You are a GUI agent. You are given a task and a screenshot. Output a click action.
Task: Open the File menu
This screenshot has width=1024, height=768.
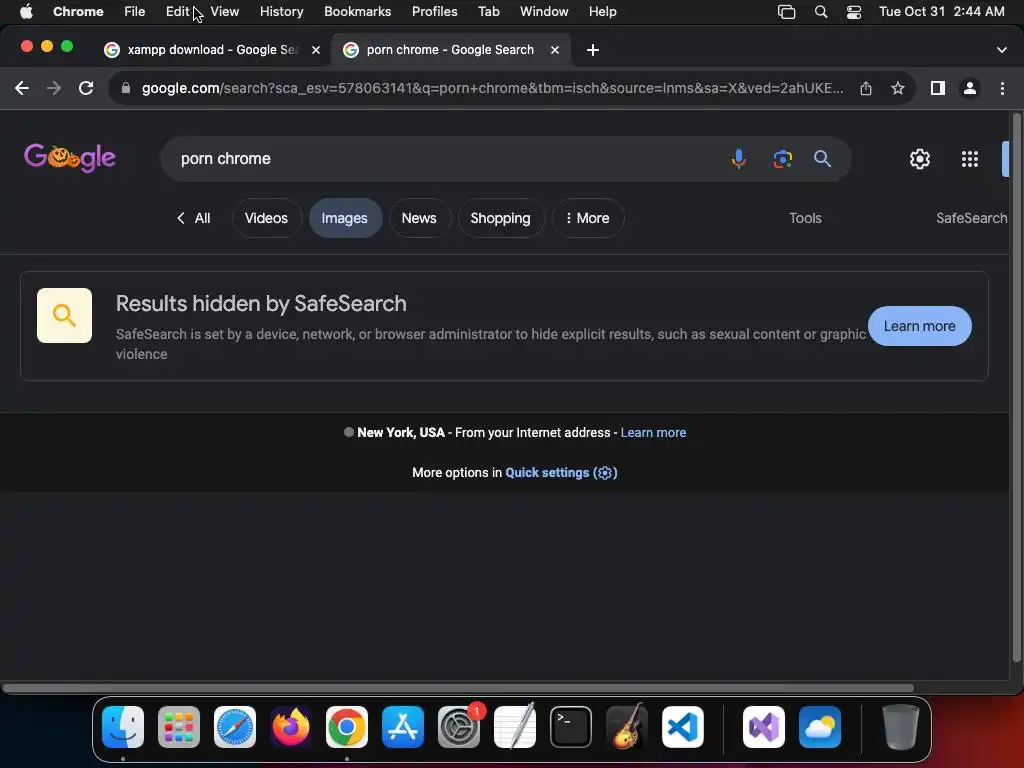[x=135, y=12]
